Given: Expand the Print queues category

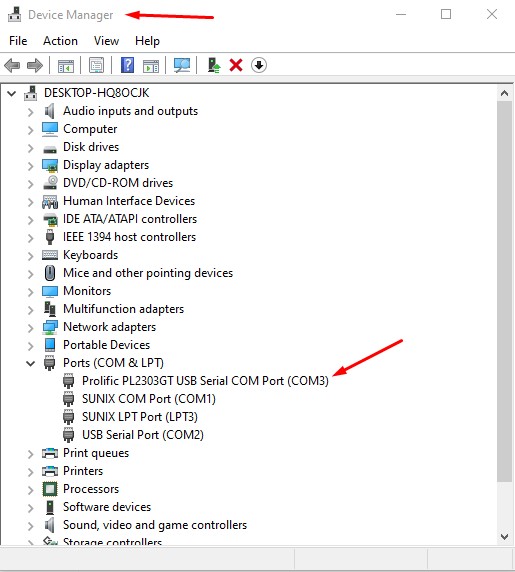Looking at the screenshot, I should pyautogui.click(x=31, y=453).
